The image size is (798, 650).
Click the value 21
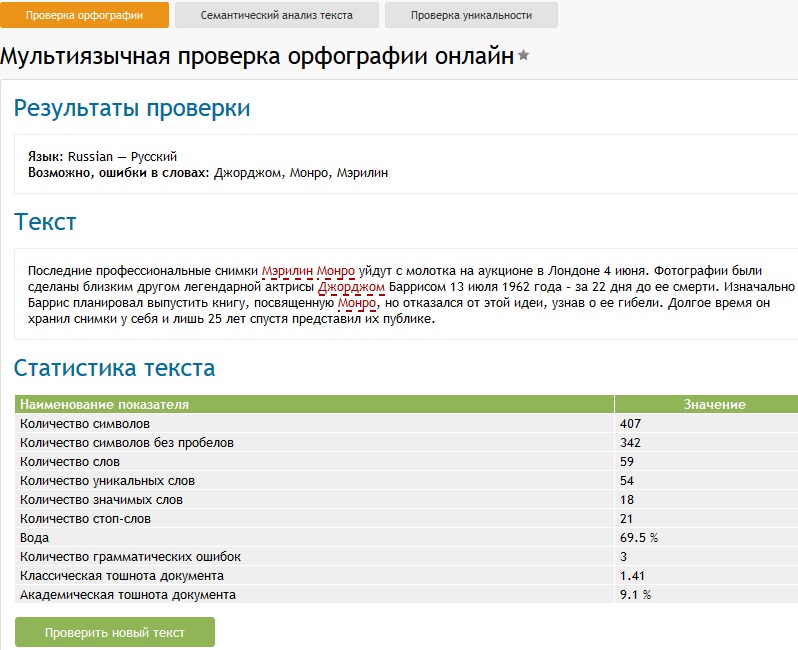tap(626, 519)
